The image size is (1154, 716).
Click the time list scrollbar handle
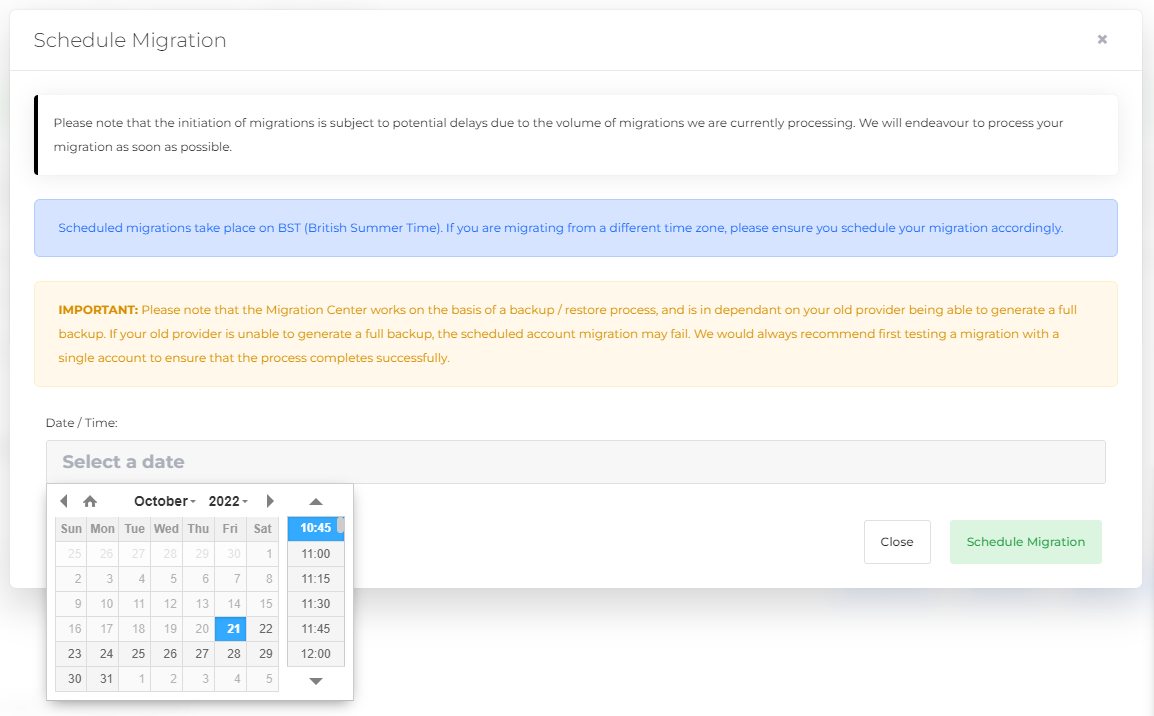(341, 525)
